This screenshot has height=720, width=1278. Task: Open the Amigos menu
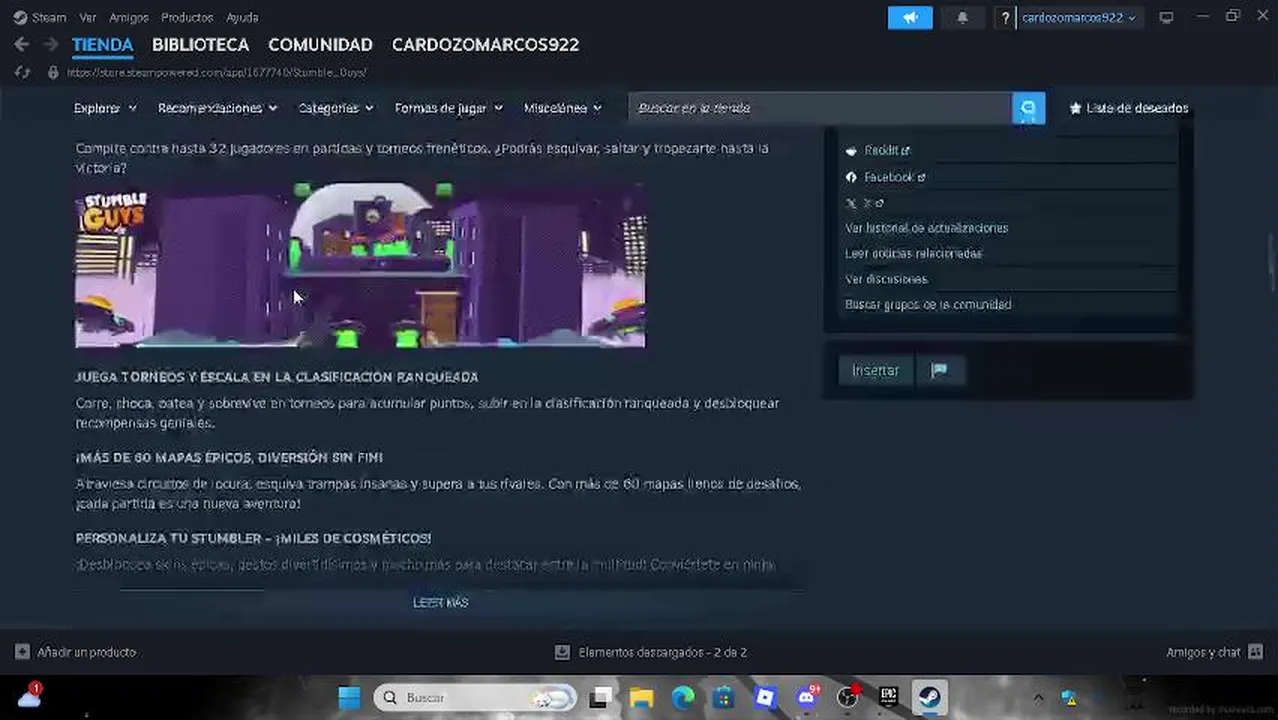pyautogui.click(x=129, y=17)
